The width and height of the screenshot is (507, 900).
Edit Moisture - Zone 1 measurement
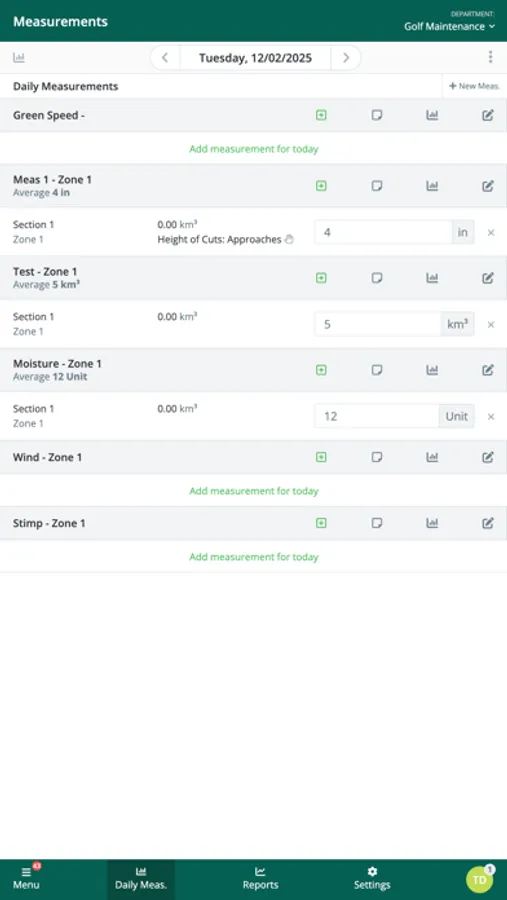click(487, 370)
